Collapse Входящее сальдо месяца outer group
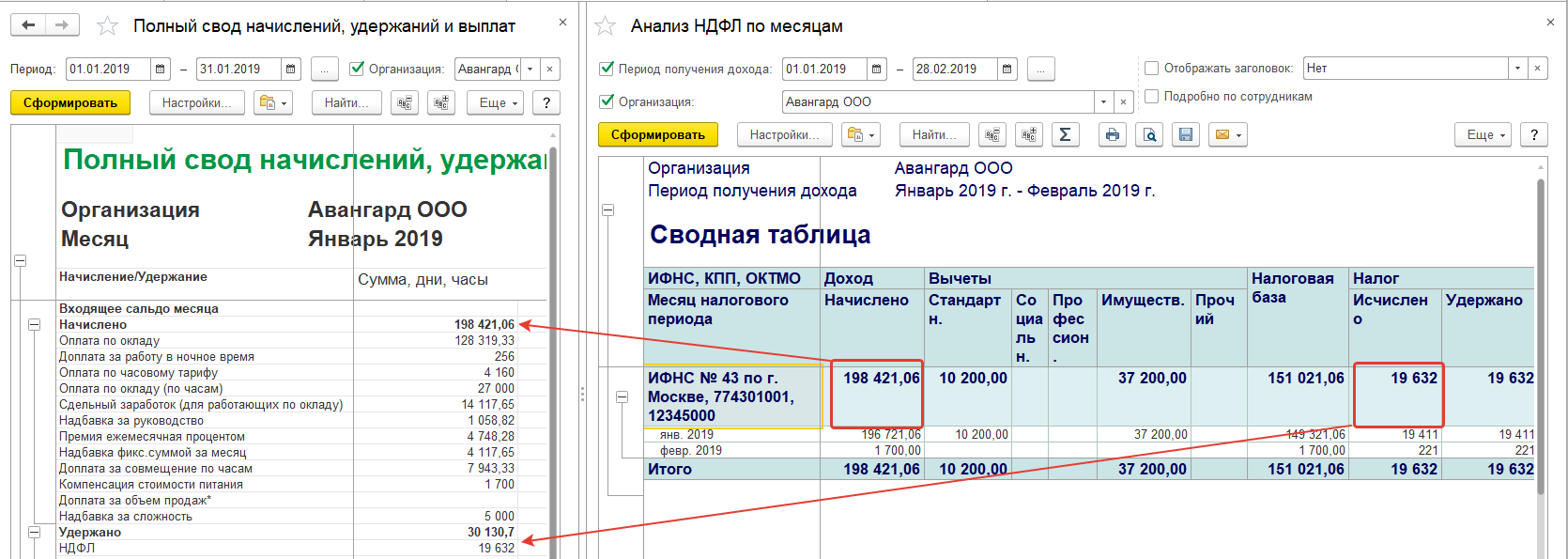The width and height of the screenshot is (1568, 559). click(x=20, y=260)
